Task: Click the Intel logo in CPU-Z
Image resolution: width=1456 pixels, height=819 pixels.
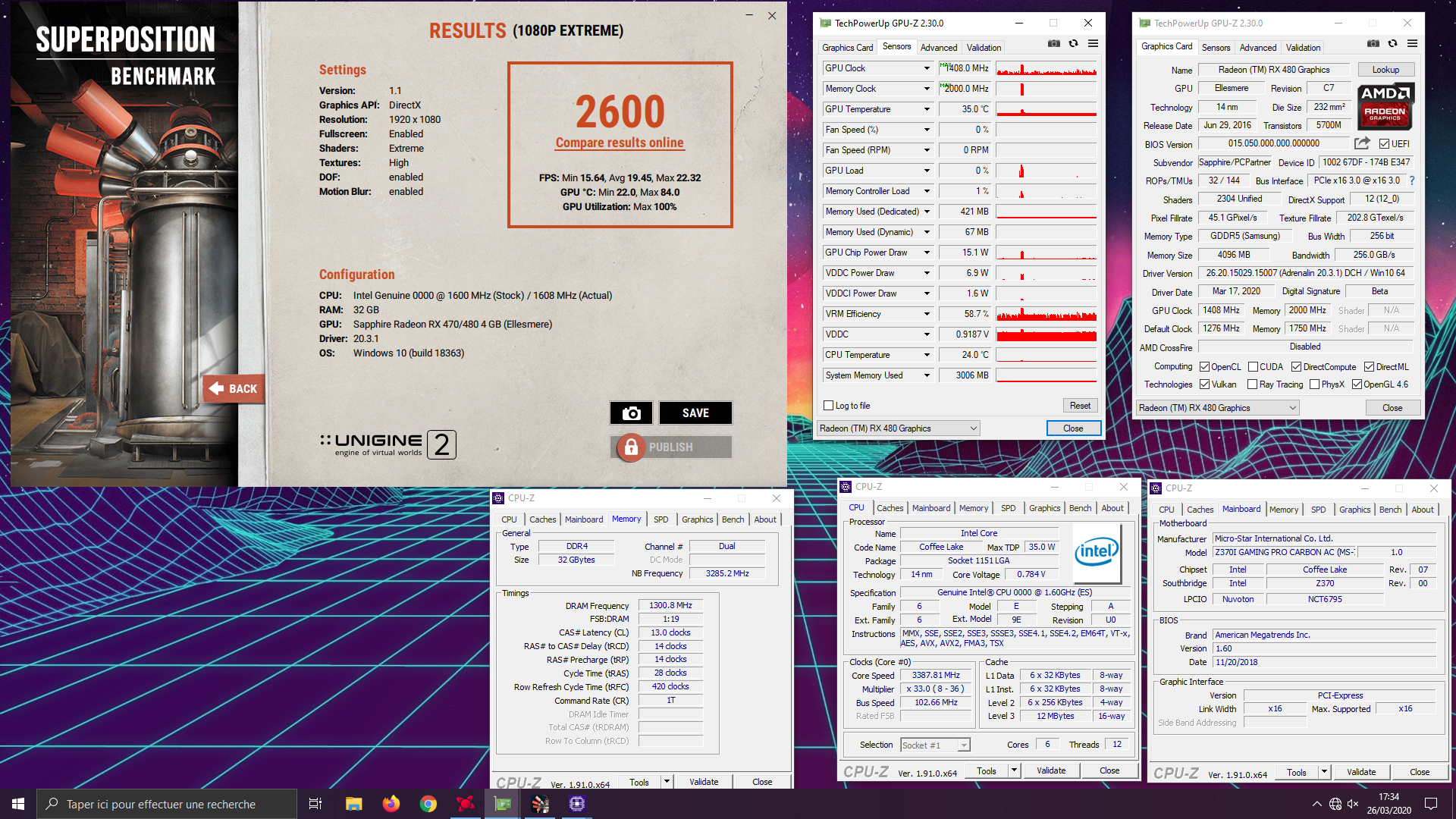Action: [1097, 552]
